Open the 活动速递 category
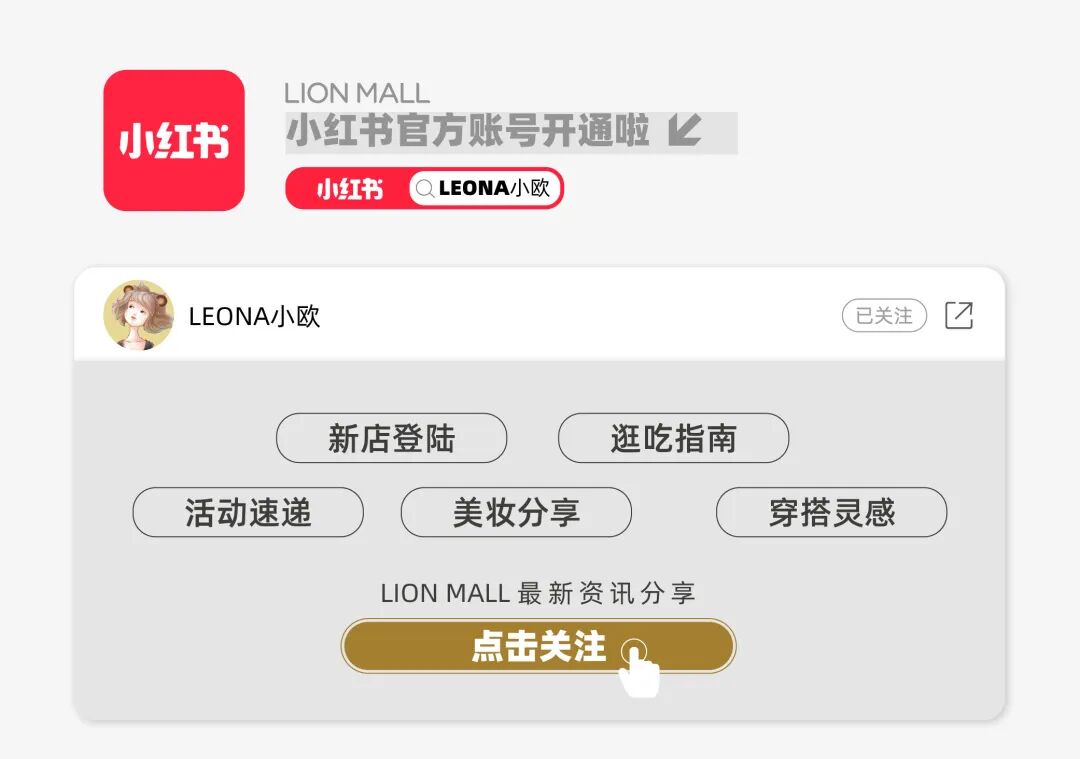 248,512
